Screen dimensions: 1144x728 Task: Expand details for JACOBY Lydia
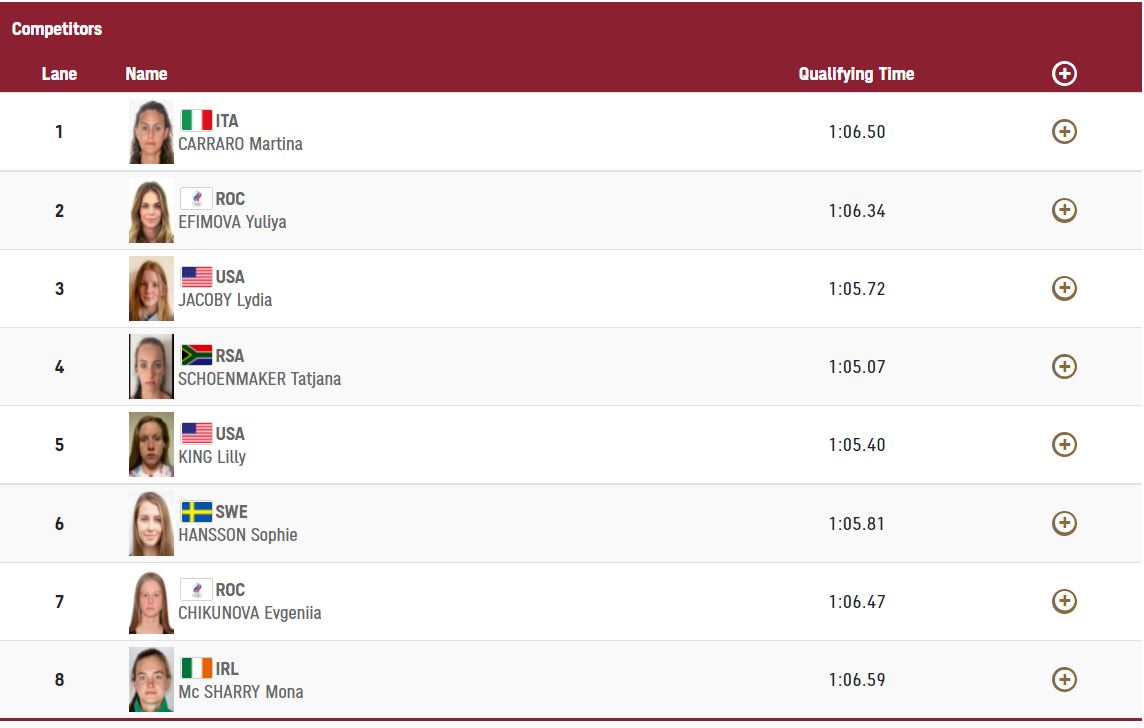point(1064,288)
